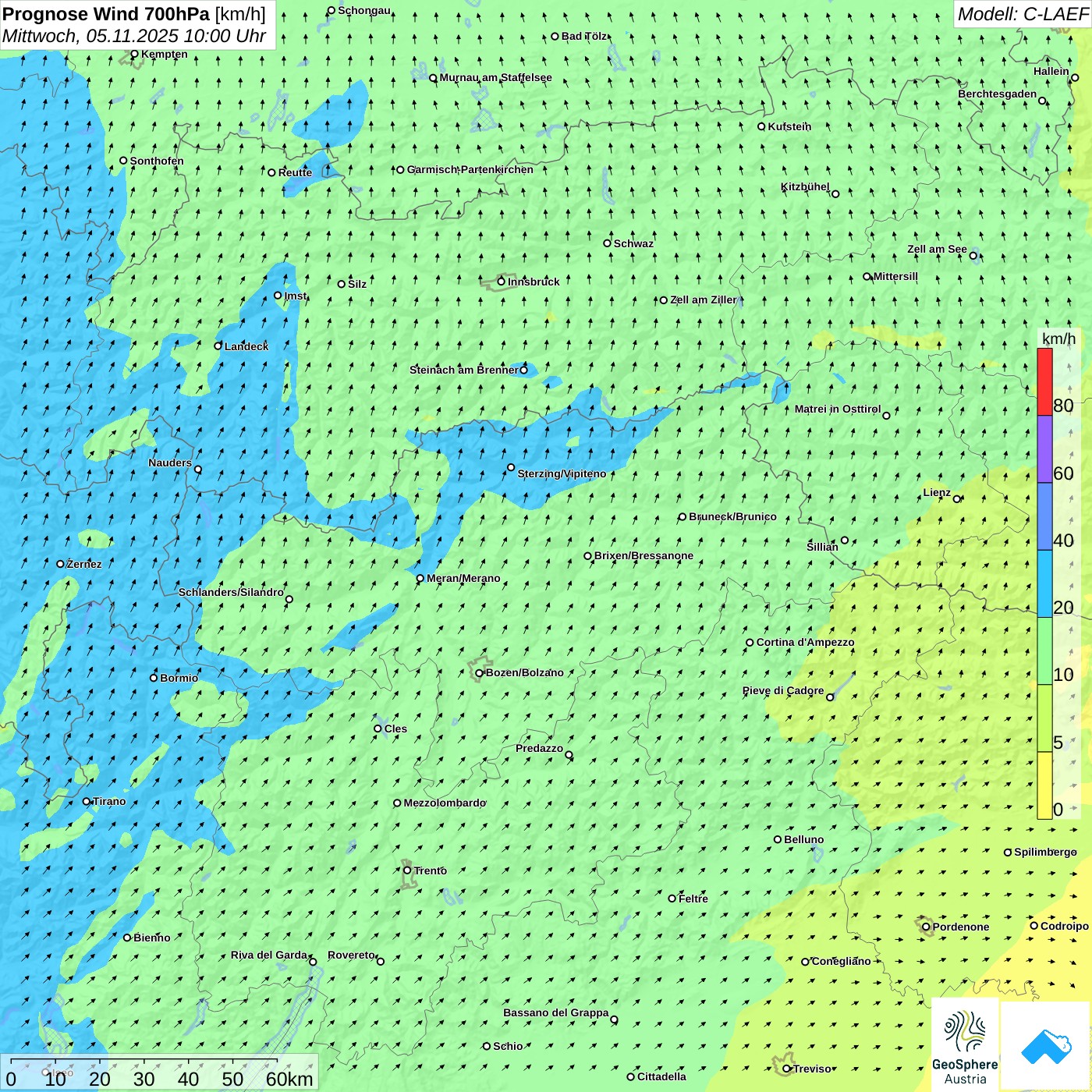Click the Bruneck/Brunico label
Viewport: 1092px width, 1092px height.
(x=732, y=516)
